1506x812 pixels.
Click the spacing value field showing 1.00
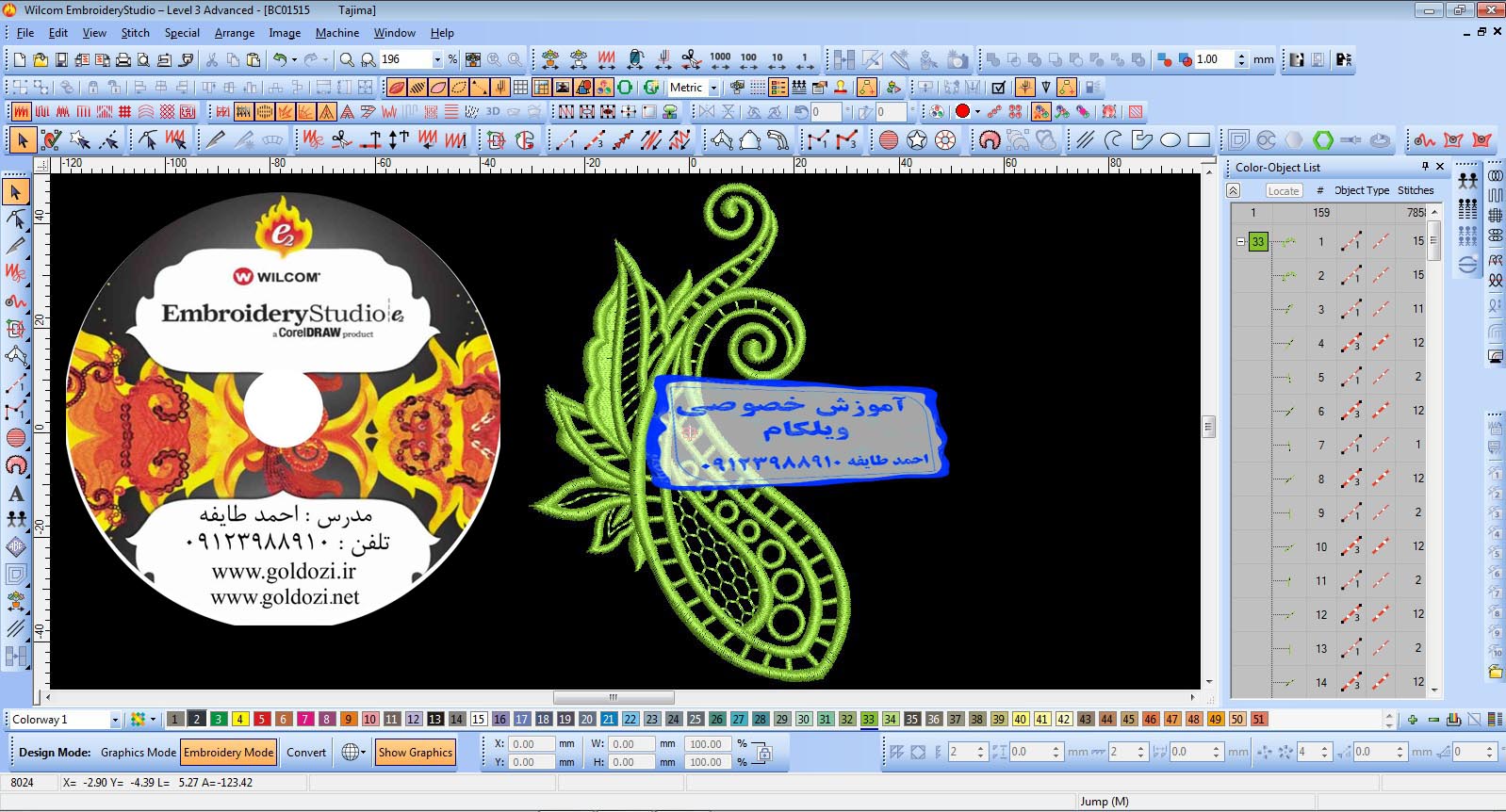1214,59
